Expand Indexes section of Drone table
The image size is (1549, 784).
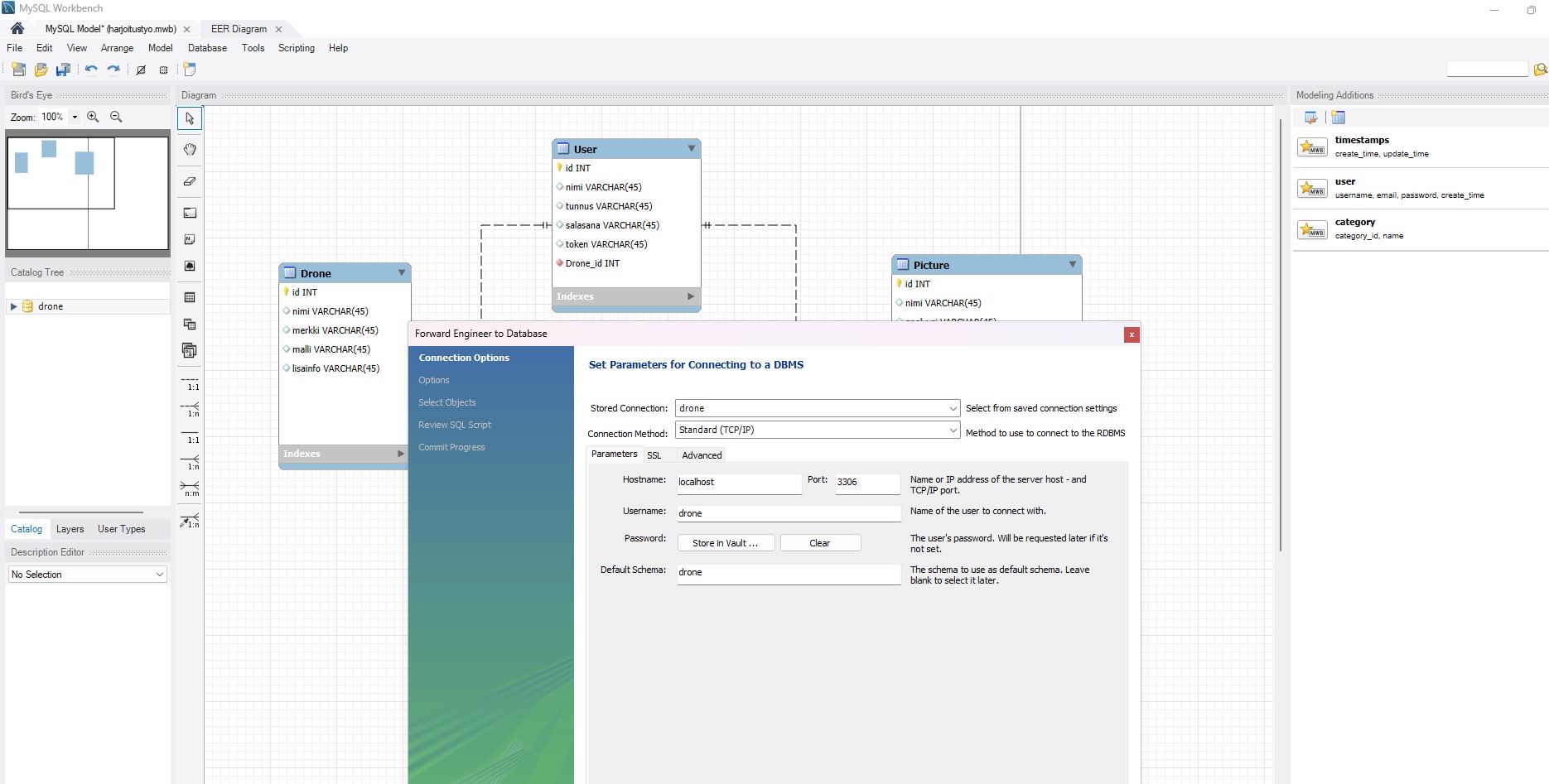(401, 454)
